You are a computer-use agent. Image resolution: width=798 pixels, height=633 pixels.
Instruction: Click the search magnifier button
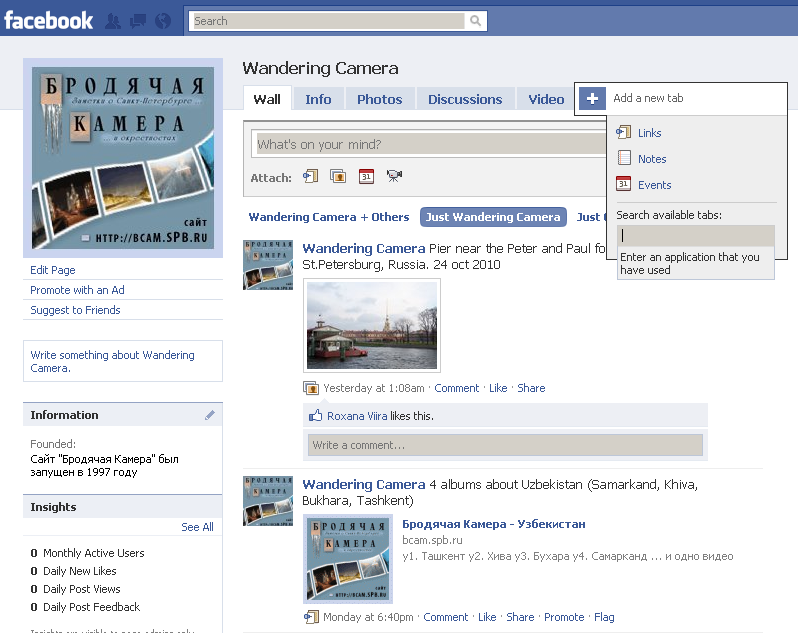pos(475,21)
